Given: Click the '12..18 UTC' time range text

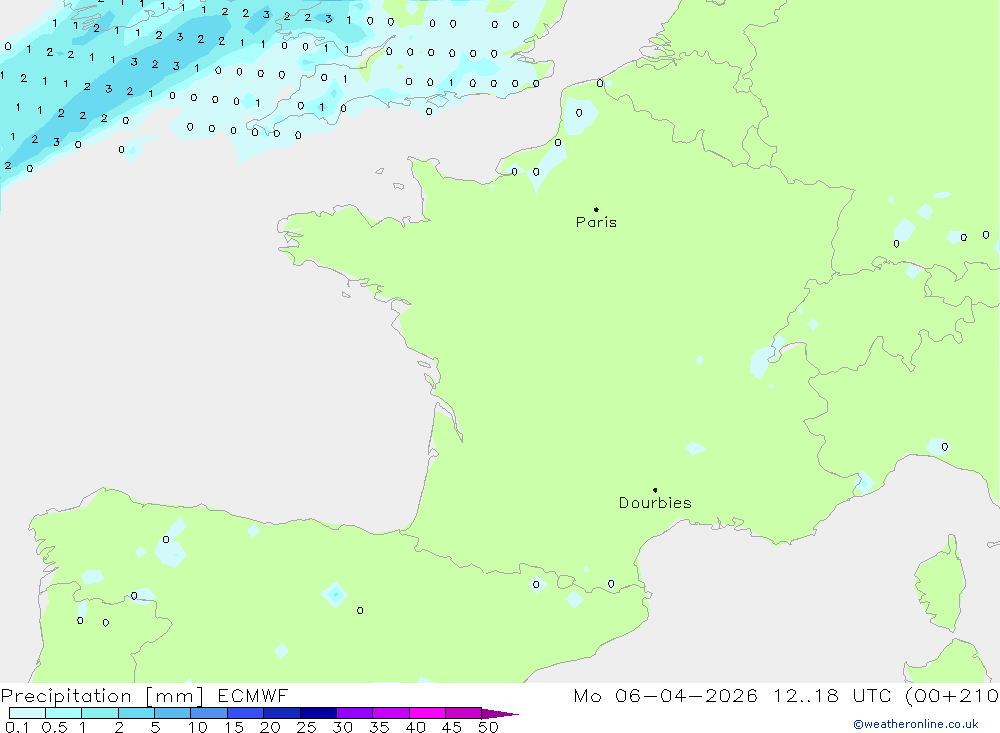Looking at the screenshot, I should [832, 696].
